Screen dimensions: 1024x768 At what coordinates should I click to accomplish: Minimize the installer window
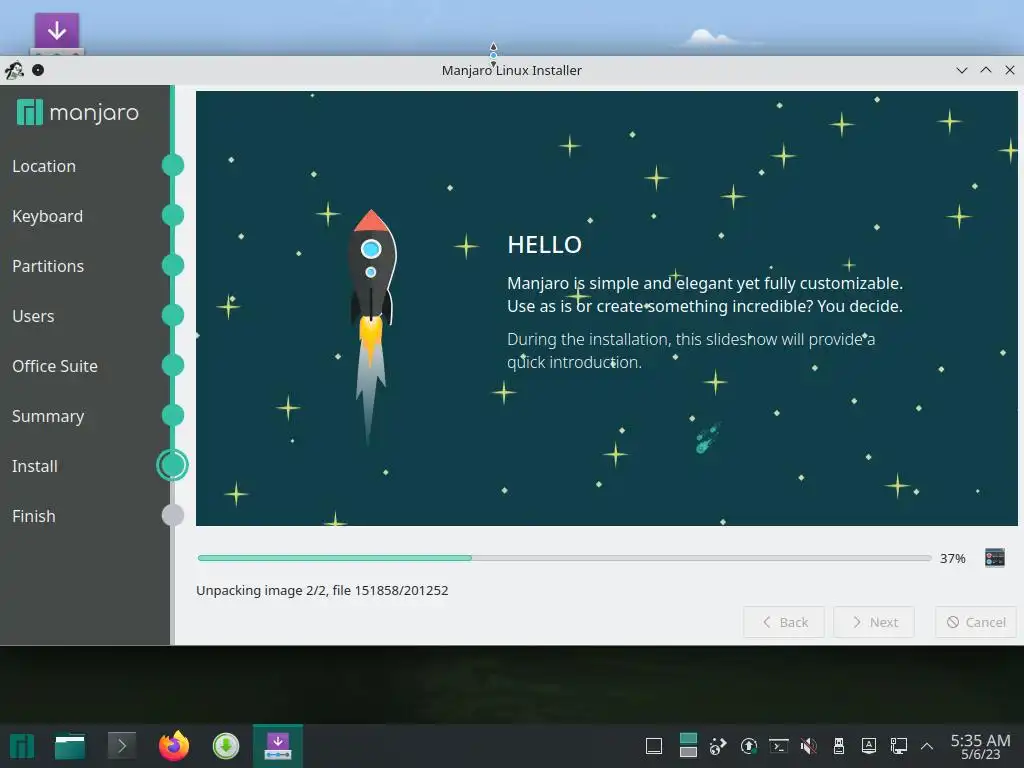962,70
